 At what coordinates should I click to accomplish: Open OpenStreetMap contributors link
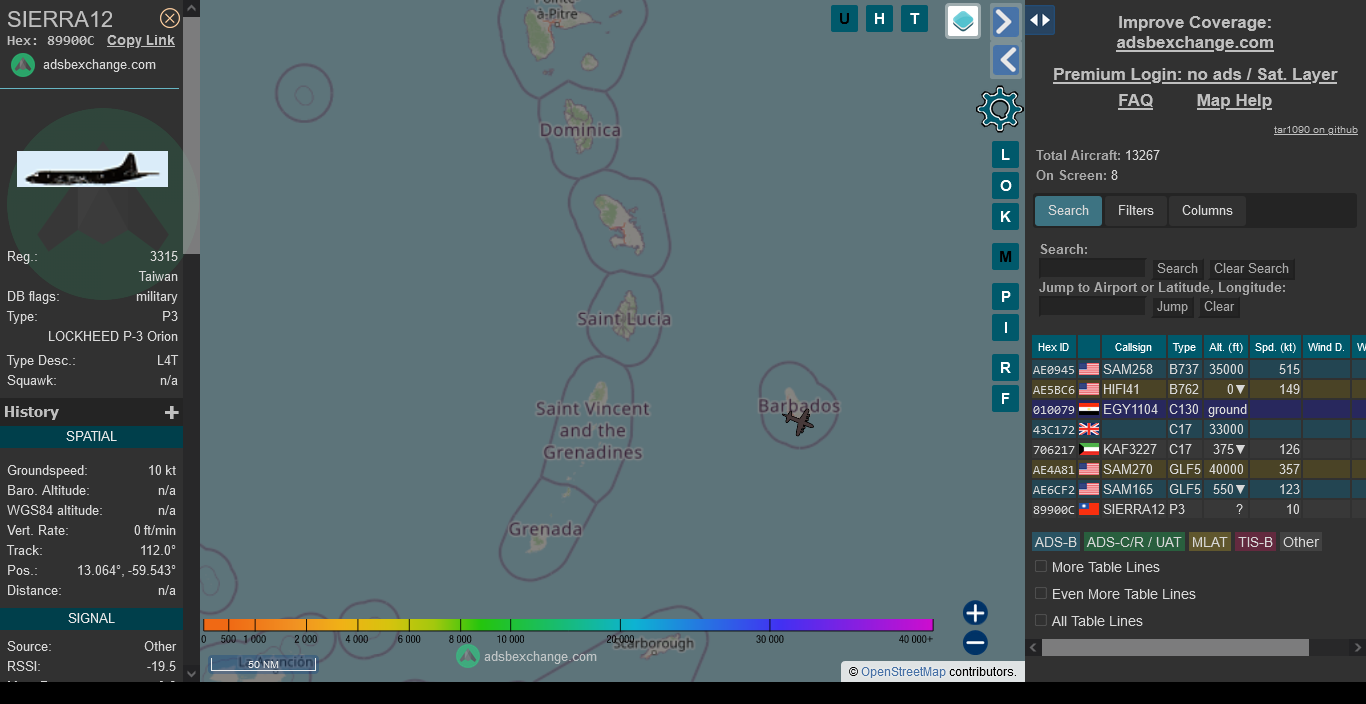click(903, 672)
